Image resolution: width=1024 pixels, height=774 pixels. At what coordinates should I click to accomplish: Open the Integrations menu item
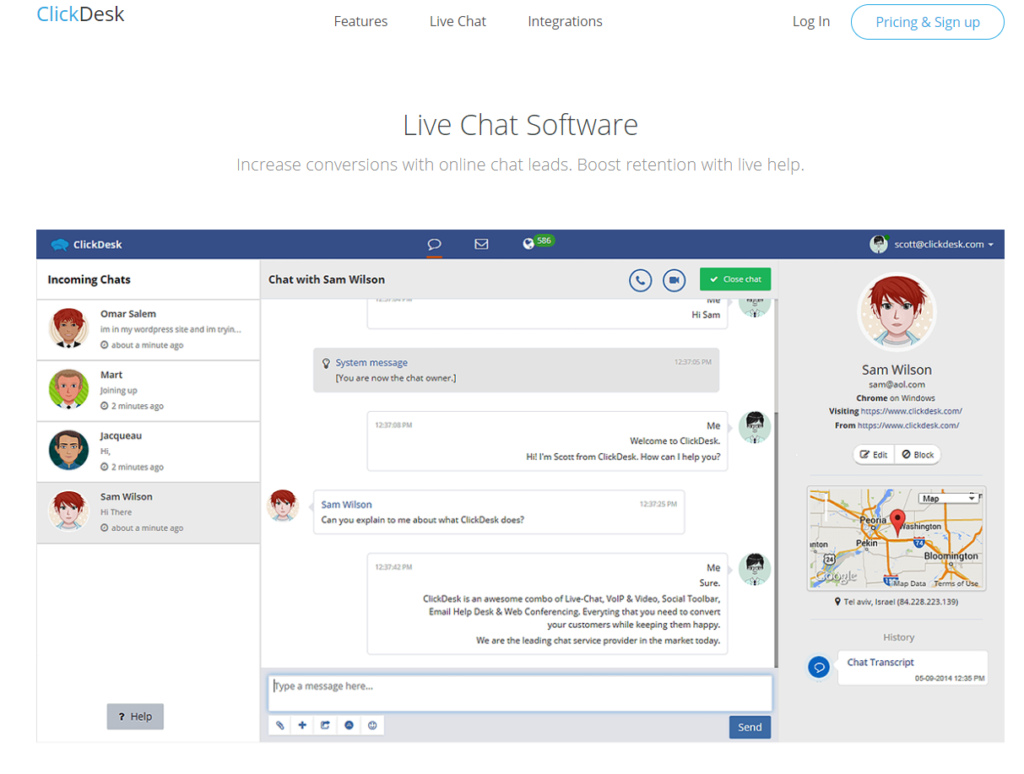565,22
